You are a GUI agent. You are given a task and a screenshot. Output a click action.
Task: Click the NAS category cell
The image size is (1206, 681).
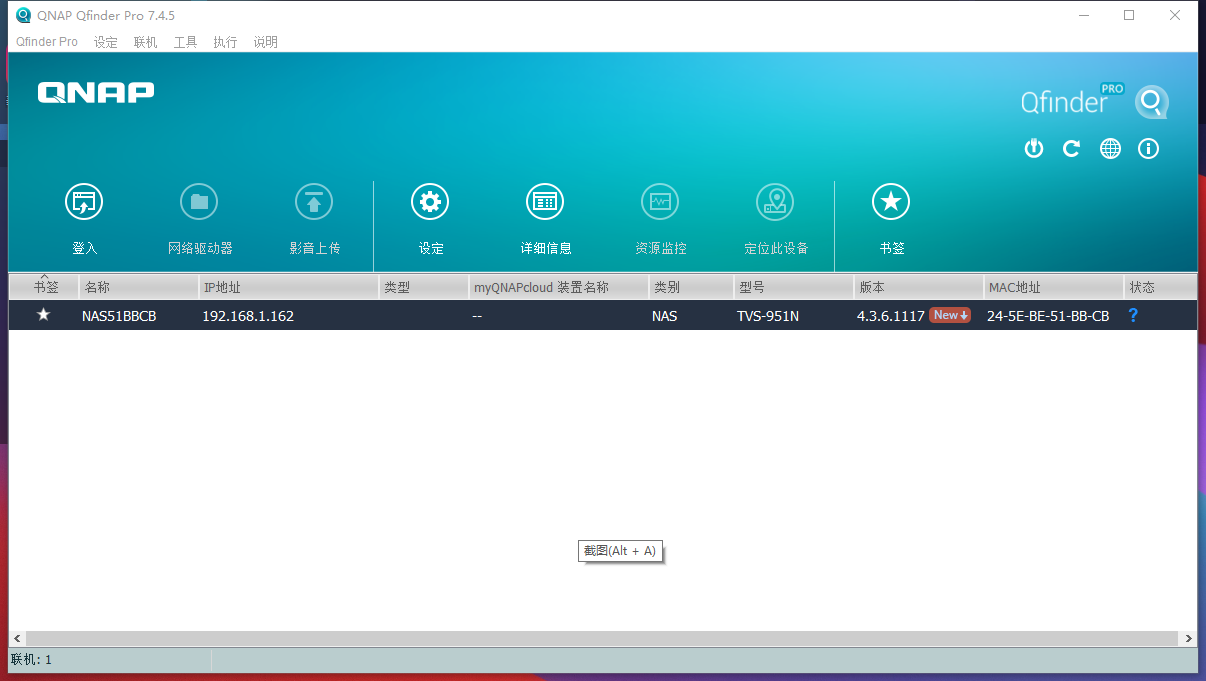[664, 316]
